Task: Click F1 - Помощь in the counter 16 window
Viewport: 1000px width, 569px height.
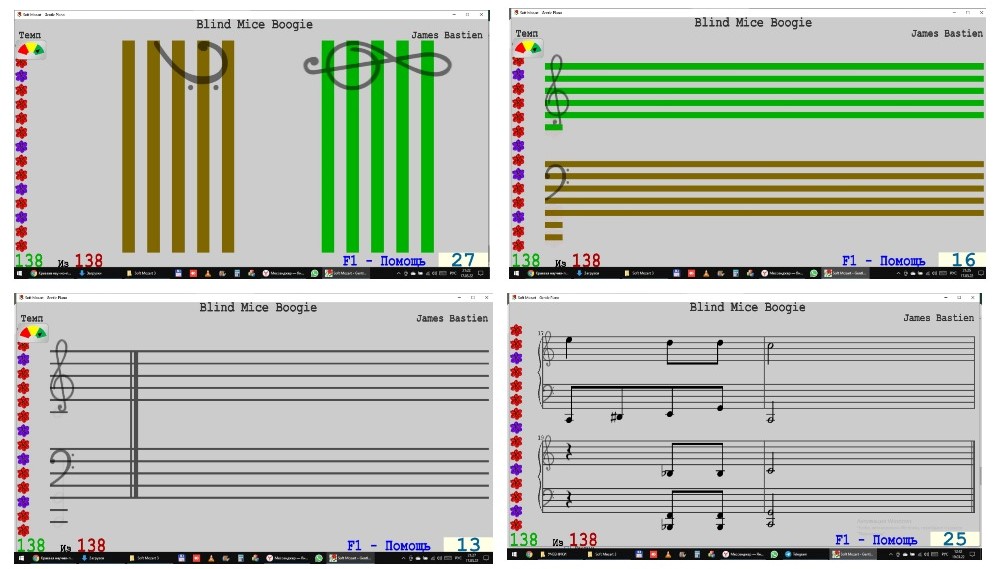Action: click(x=883, y=260)
